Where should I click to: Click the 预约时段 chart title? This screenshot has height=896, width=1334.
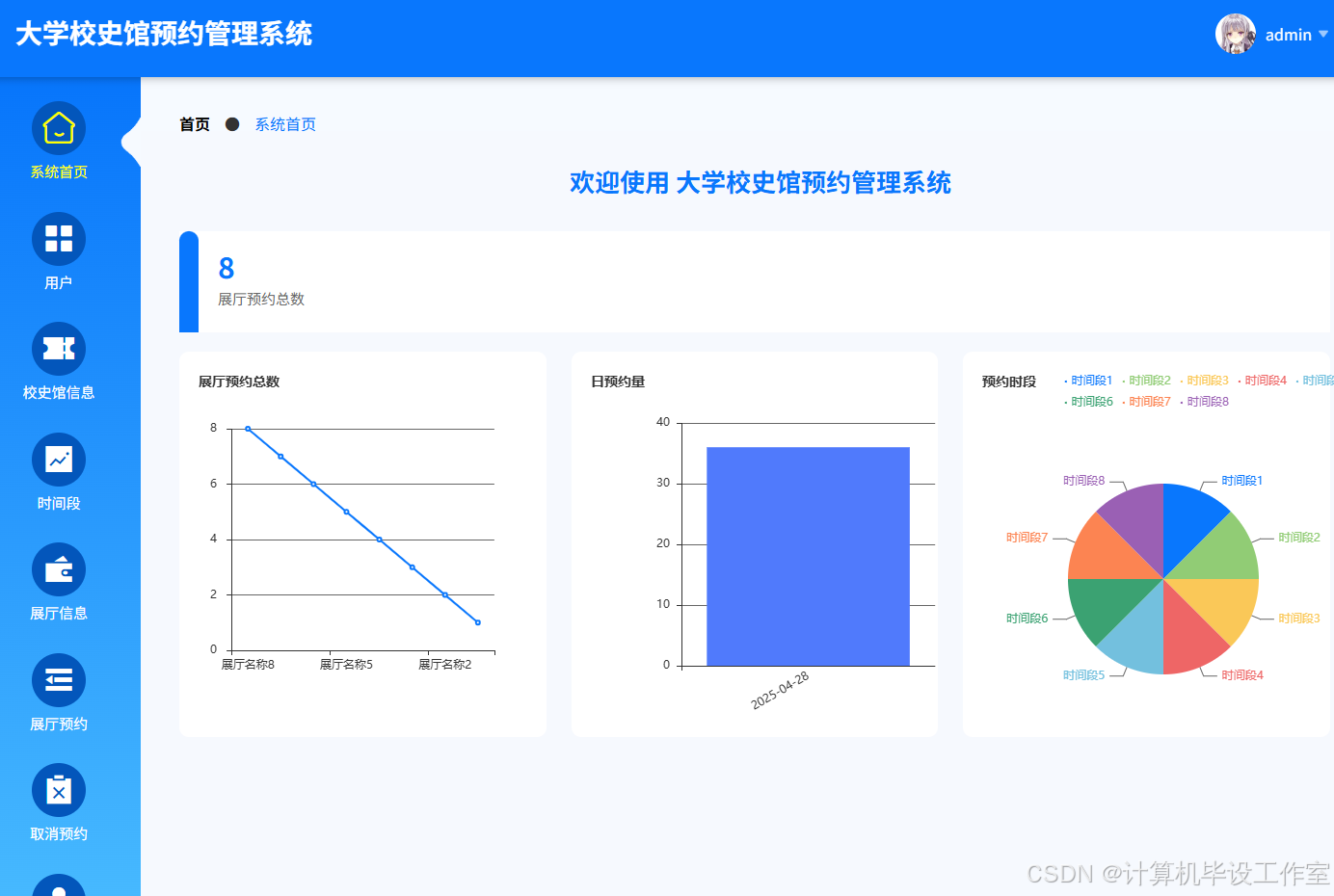[x=1009, y=382]
